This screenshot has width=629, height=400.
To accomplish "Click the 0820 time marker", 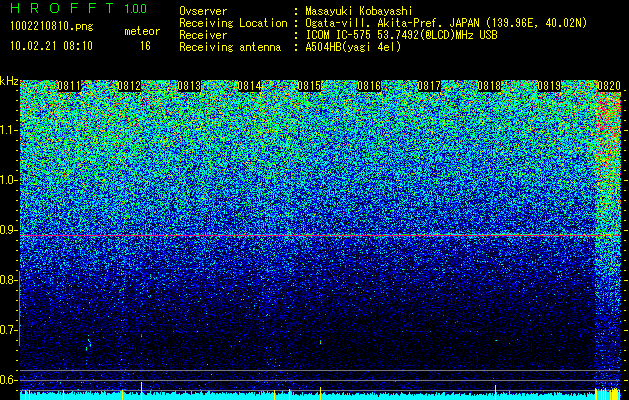I will click(609, 86).
